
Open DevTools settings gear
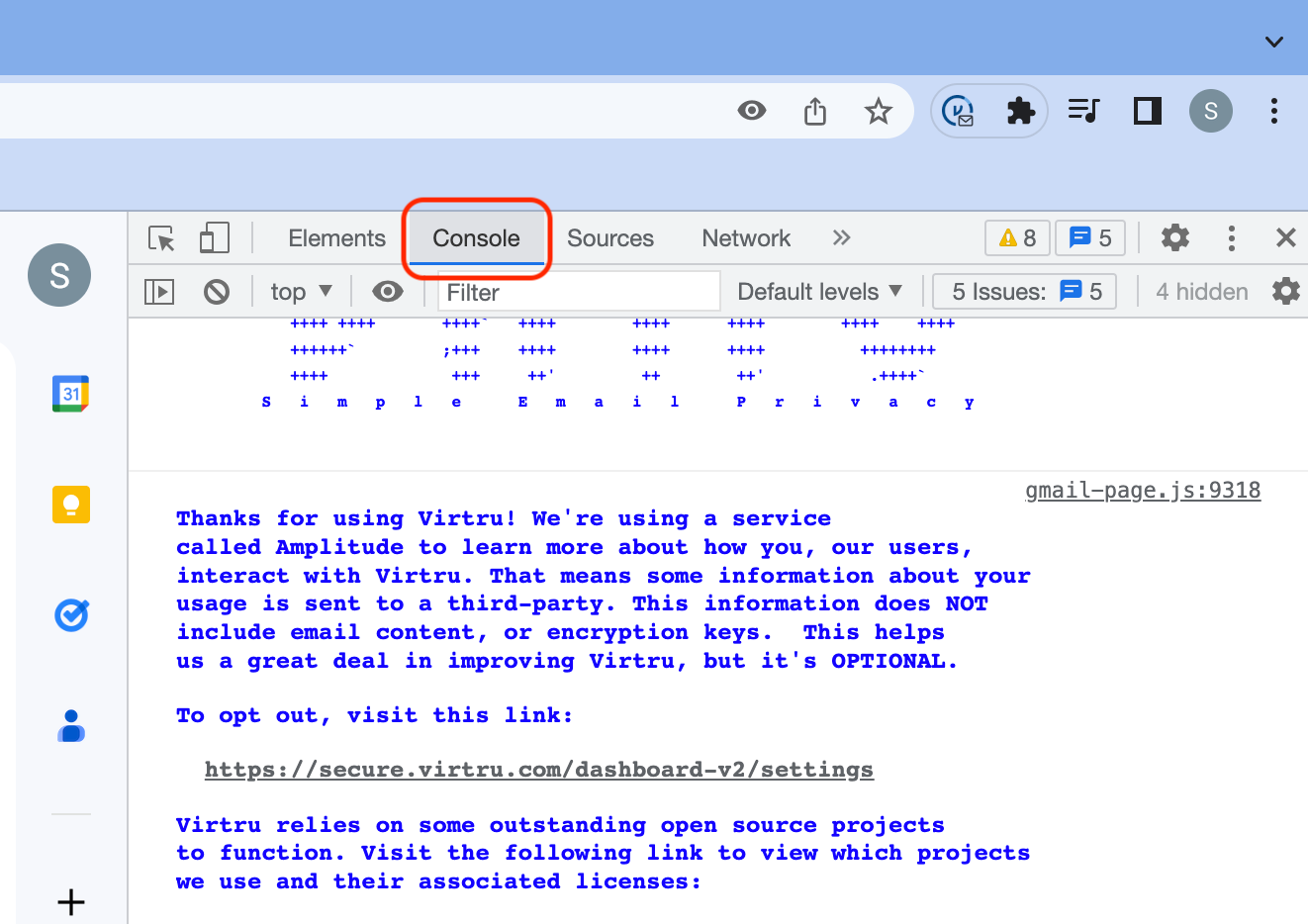1174,237
